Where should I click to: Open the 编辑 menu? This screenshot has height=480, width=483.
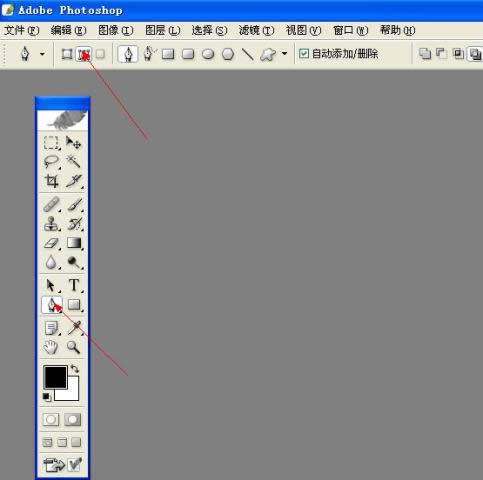(68, 31)
